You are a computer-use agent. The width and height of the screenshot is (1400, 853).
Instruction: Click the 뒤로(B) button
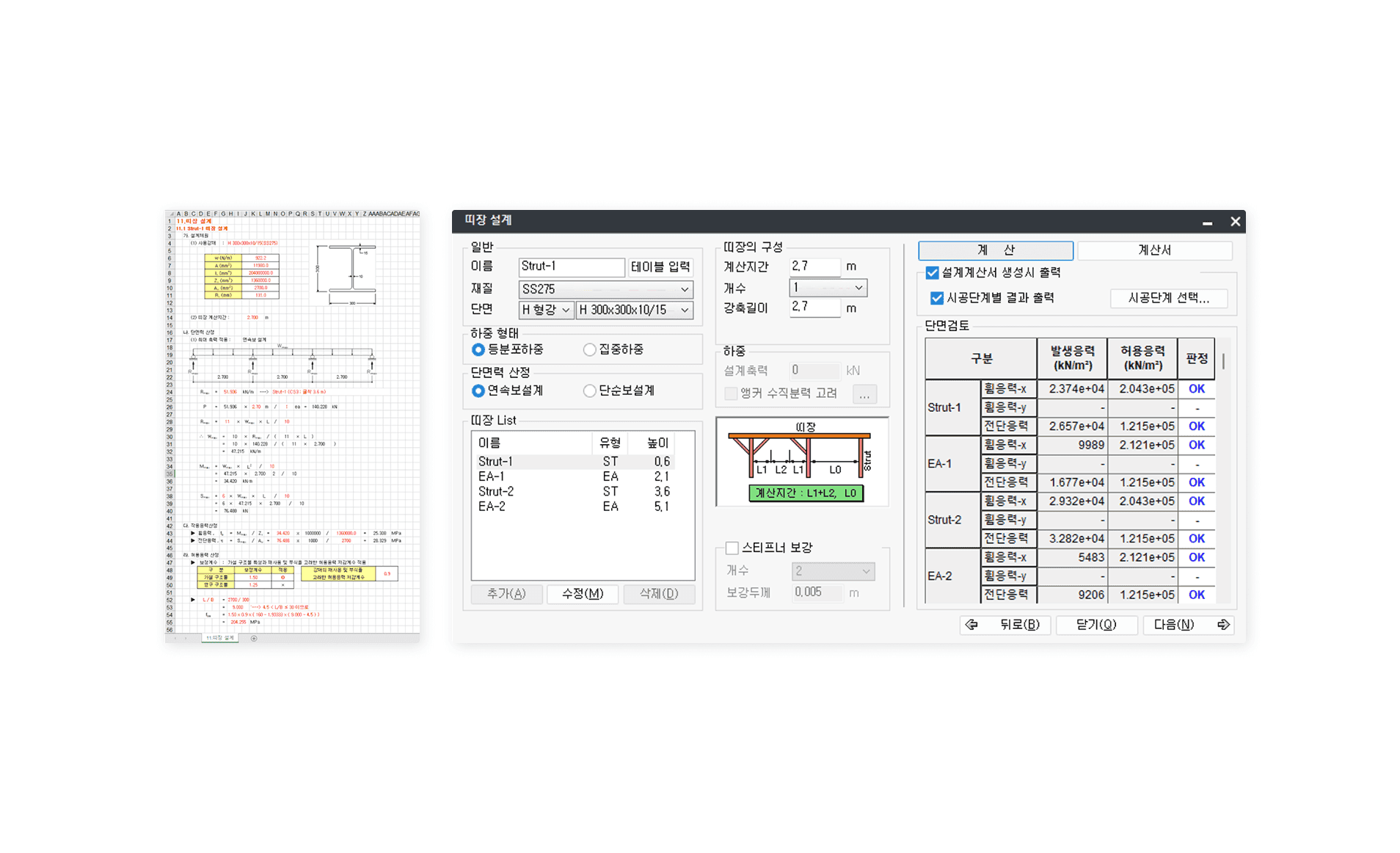pyautogui.click(x=1005, y=625)
